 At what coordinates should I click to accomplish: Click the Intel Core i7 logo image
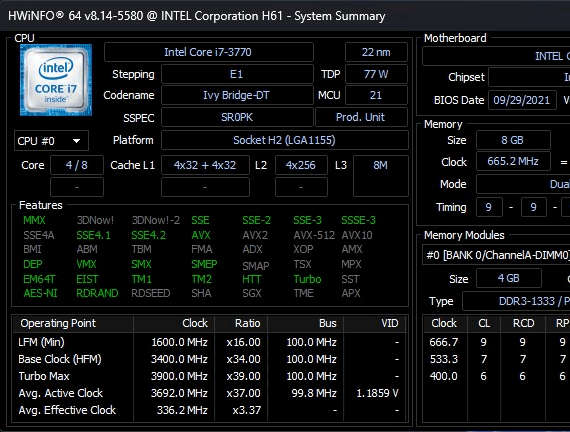tap(56, 80)
